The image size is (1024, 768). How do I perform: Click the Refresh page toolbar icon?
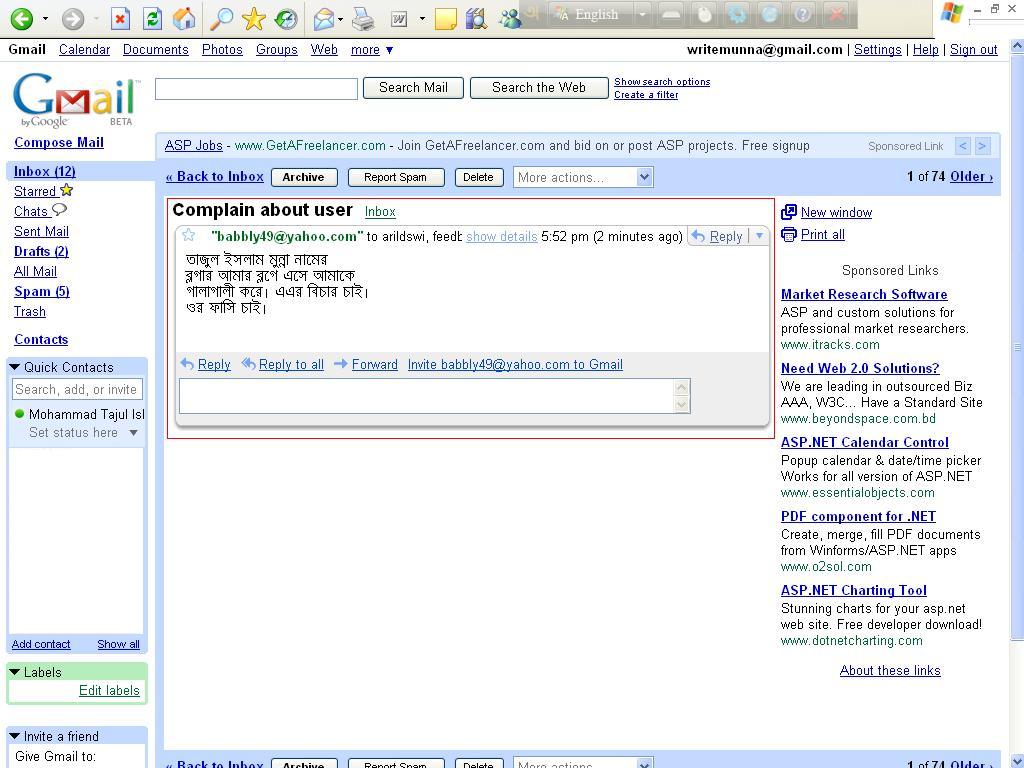[152, 18]
